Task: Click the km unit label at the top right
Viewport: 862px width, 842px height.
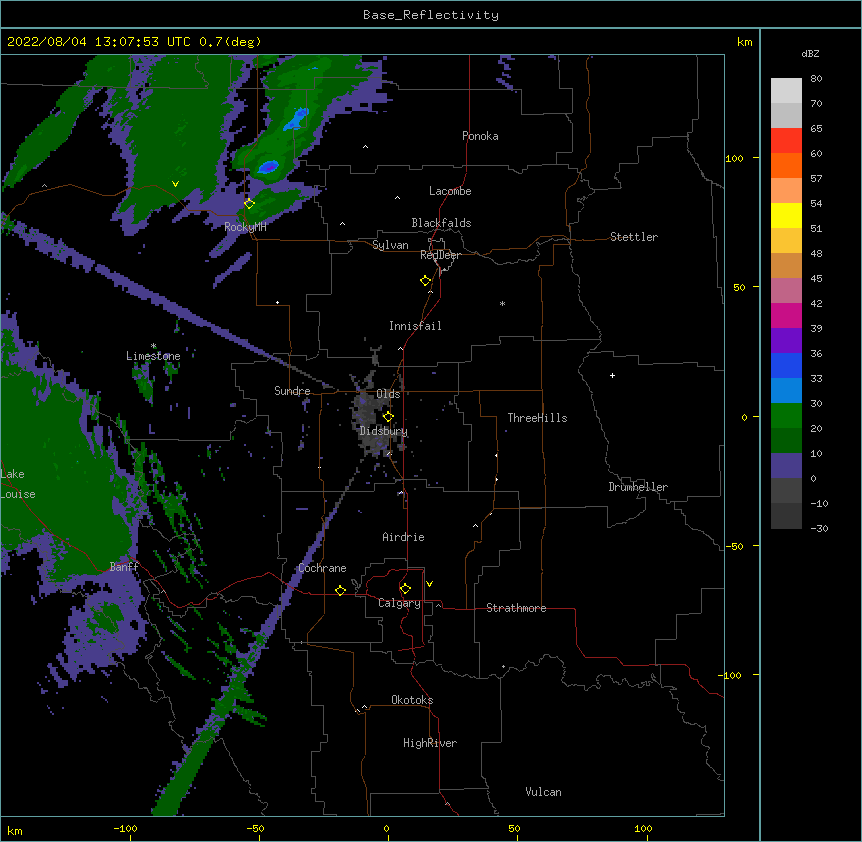Action: coord(744,42)
